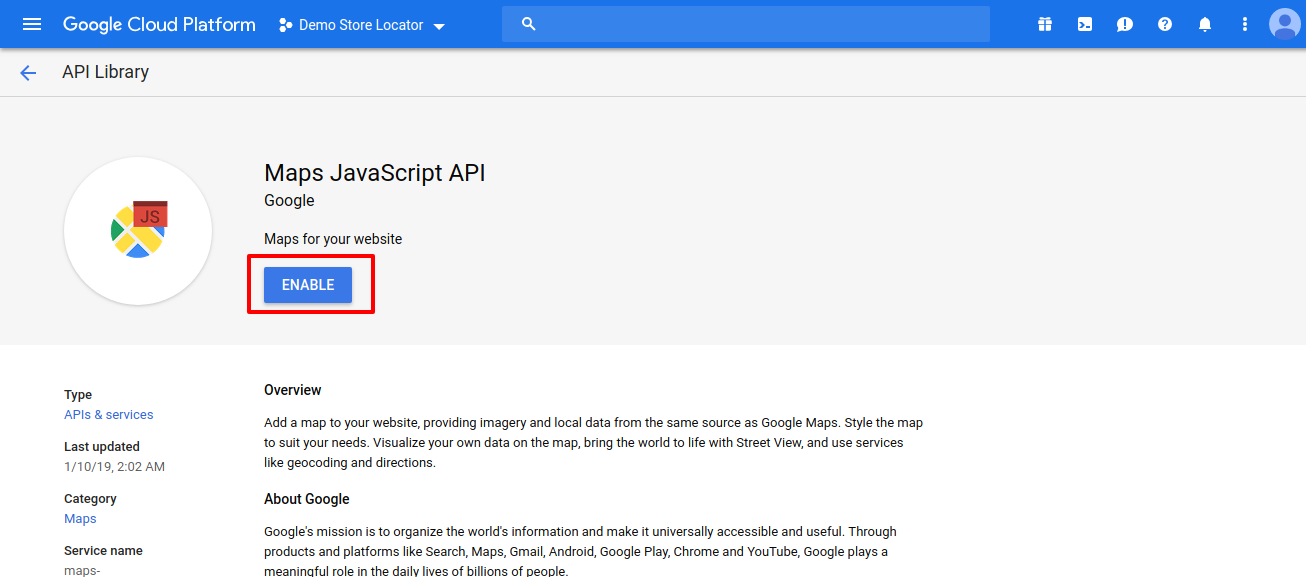Open the Help question mark menu
Image resolution: width=1306 pixels, height=577 pixels.
(x=1165, y=24)
